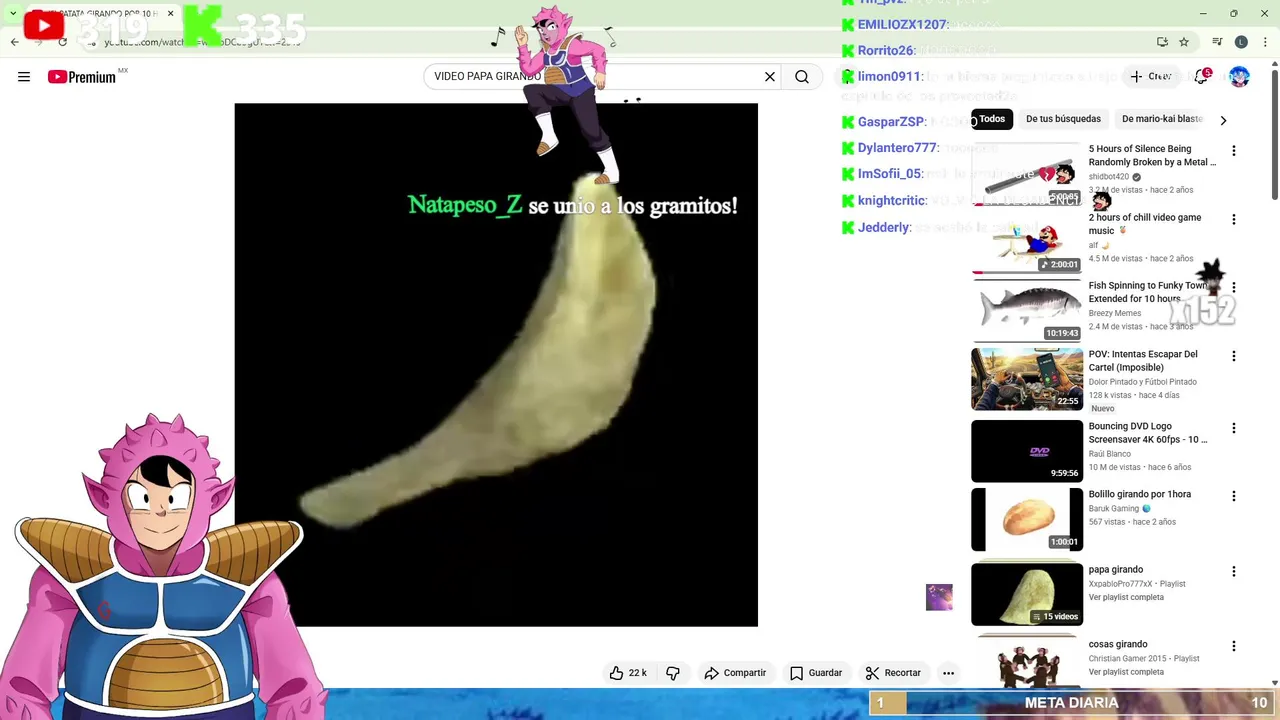Open the Bouncing DVD Logo thumbnail

tap(1027, 451)
